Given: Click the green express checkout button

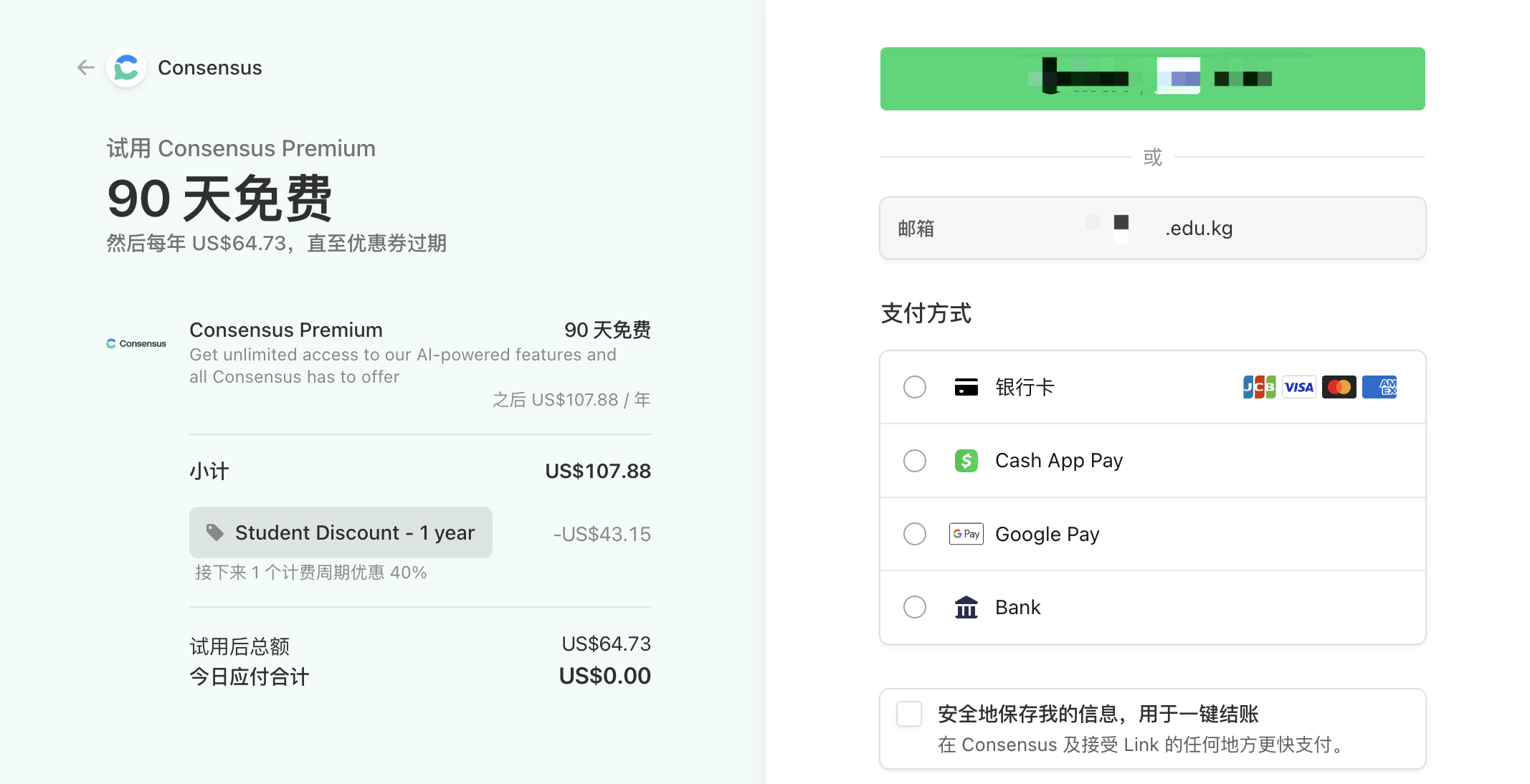Looking at the screenshot, I should [1152, 79].
